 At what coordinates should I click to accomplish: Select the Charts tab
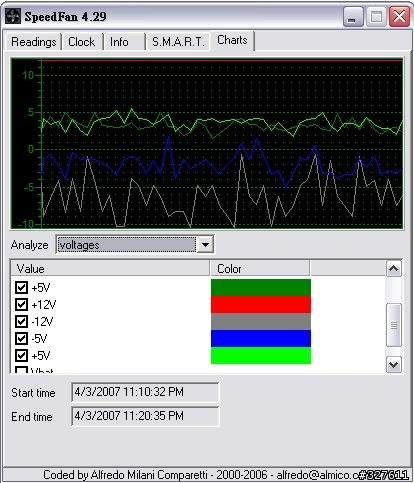pyautogui.click(x=232, y=40)
